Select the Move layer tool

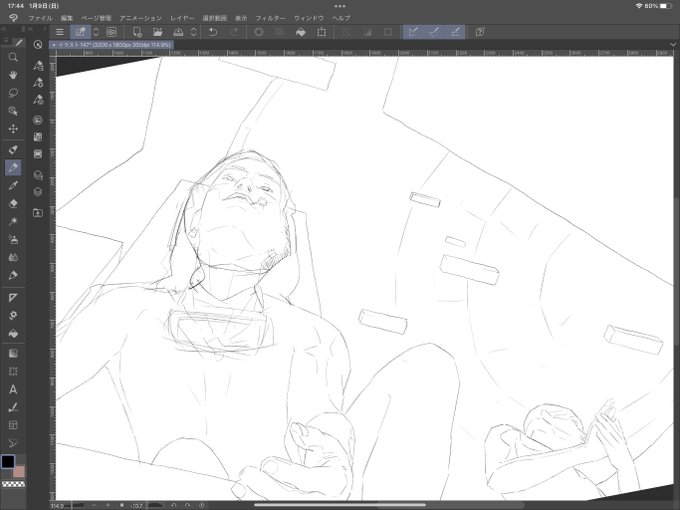point(13,129)
